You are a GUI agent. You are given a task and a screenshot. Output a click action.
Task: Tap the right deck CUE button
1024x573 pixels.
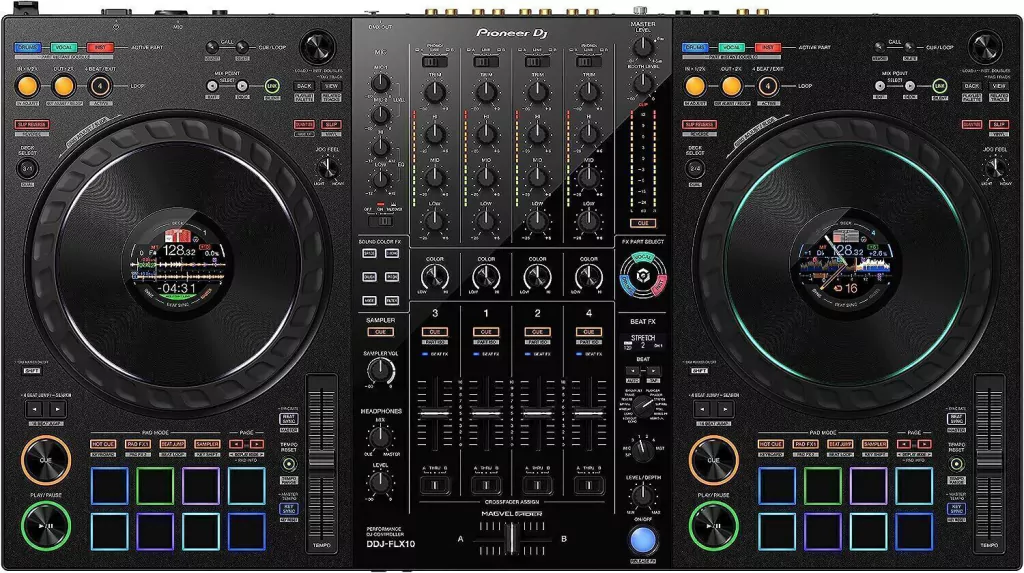[x=714, y=460]
